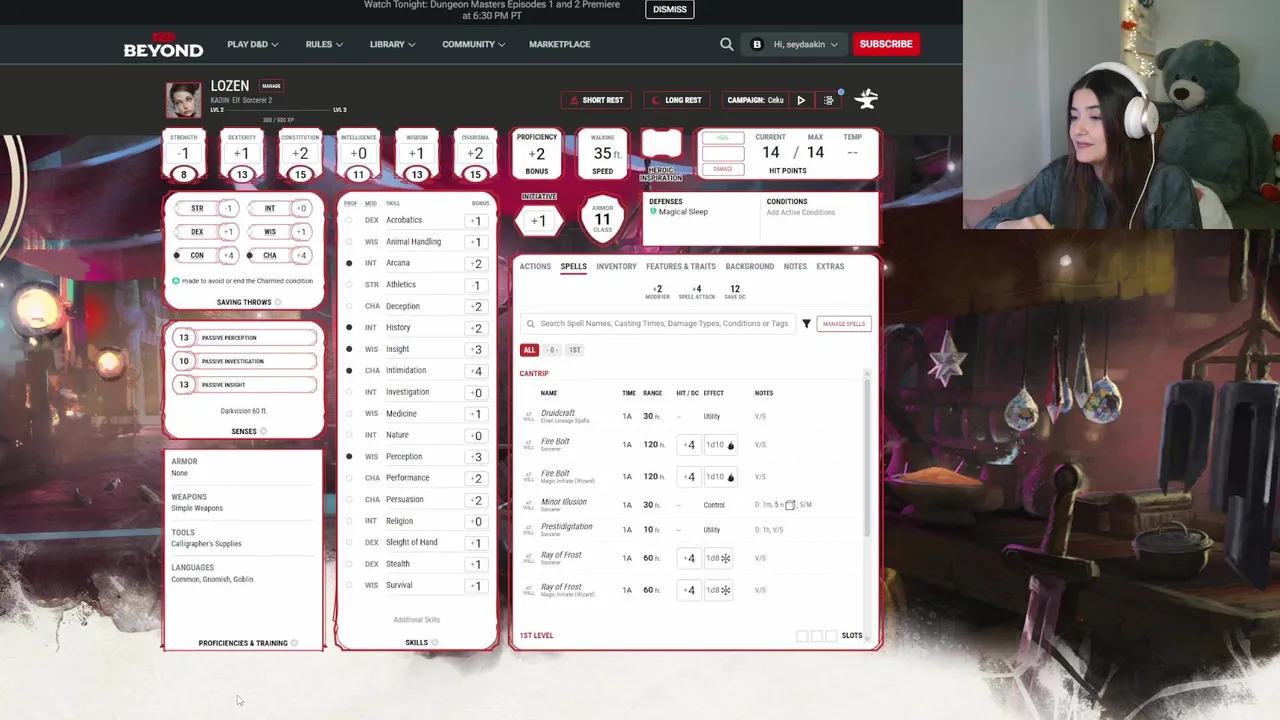
Task: Dismiss the Watch Tonight banner
Action: point(670,10)
